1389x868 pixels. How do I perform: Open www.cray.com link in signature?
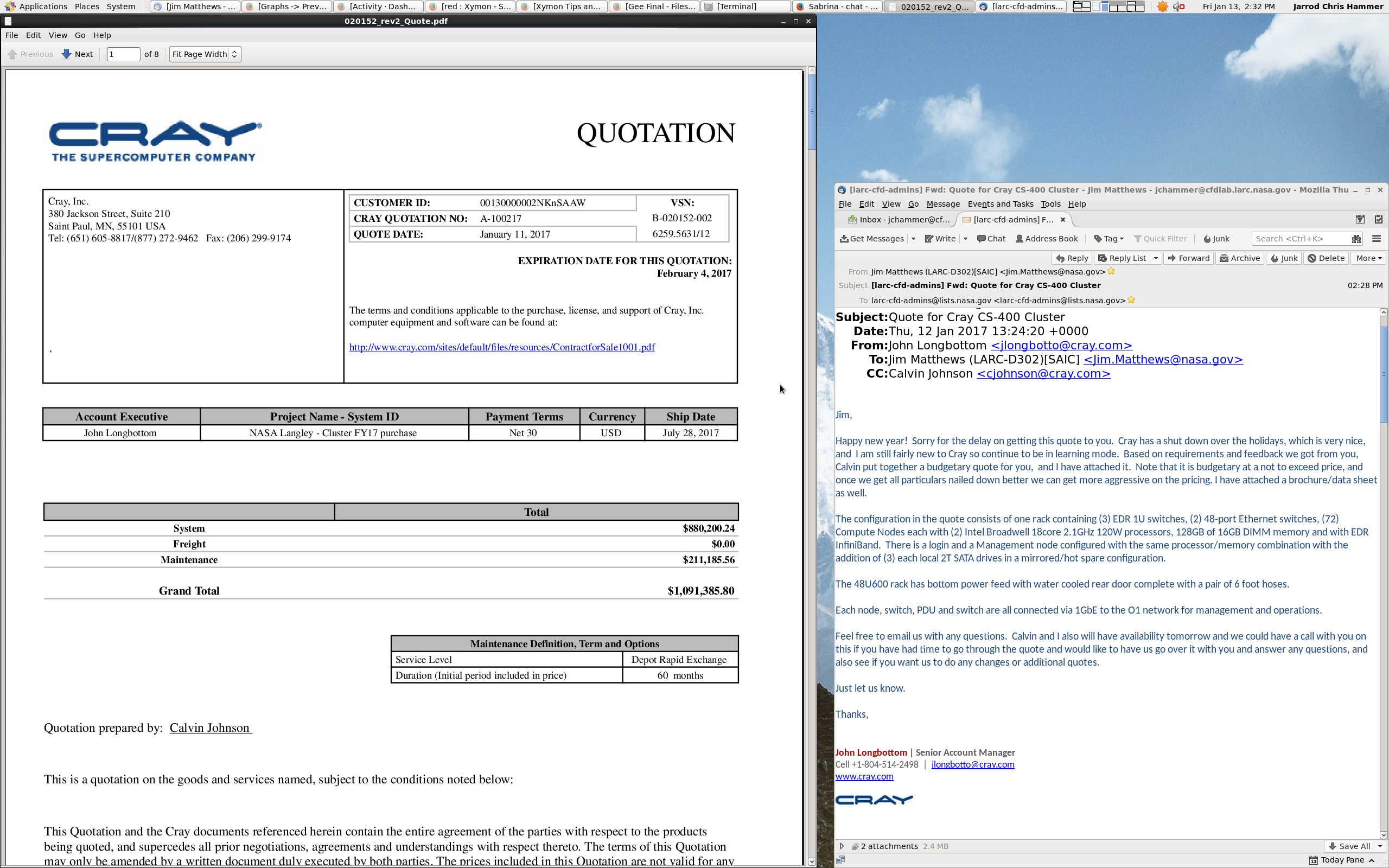click(x=864, y=777)
